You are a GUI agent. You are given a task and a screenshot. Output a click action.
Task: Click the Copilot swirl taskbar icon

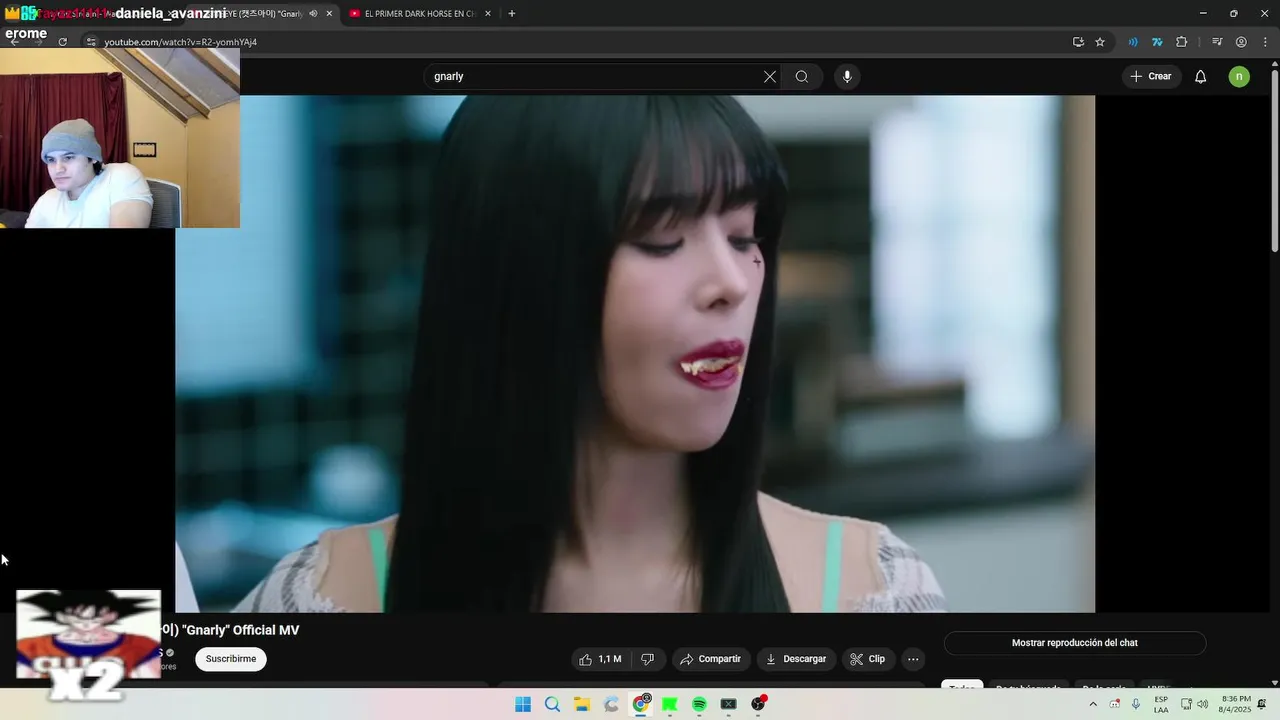(611, 704)
